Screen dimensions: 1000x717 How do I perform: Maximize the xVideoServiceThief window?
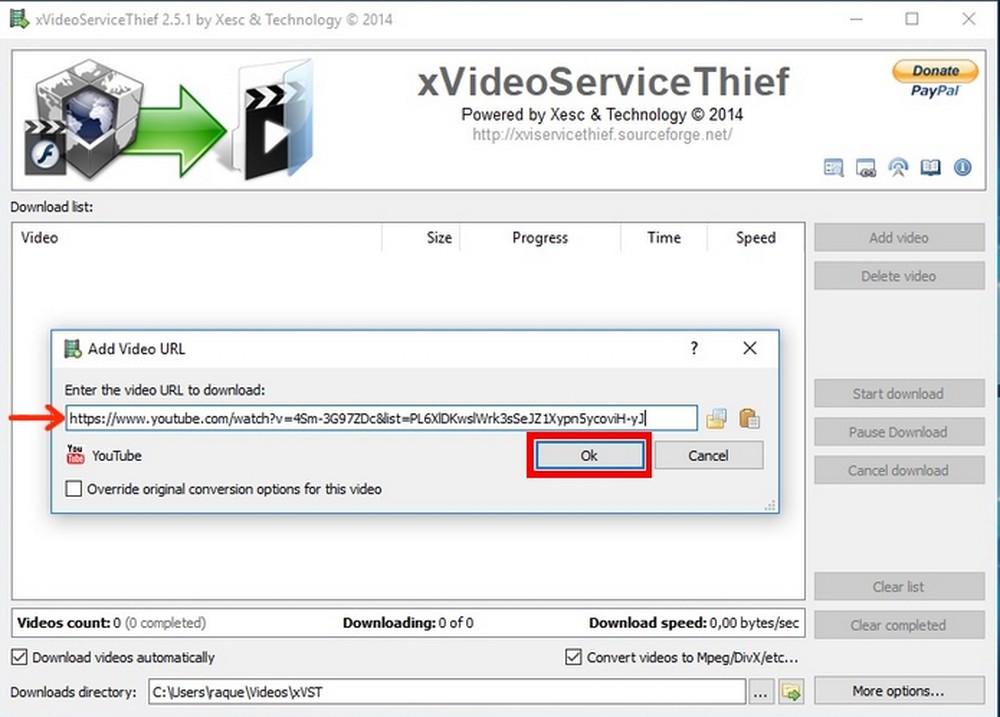click(912, 19)
